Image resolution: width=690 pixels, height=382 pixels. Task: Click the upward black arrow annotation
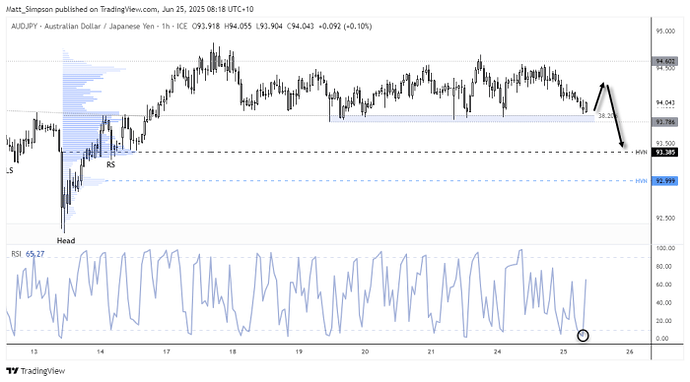point(599,96)
